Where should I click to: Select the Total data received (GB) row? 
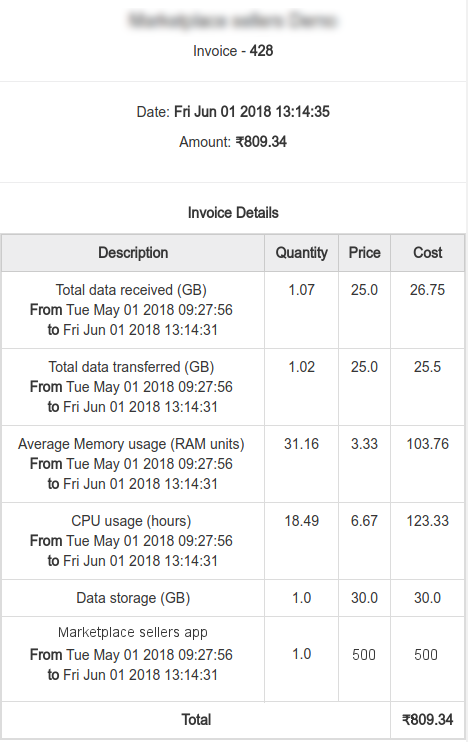click(x=233, y=310)
